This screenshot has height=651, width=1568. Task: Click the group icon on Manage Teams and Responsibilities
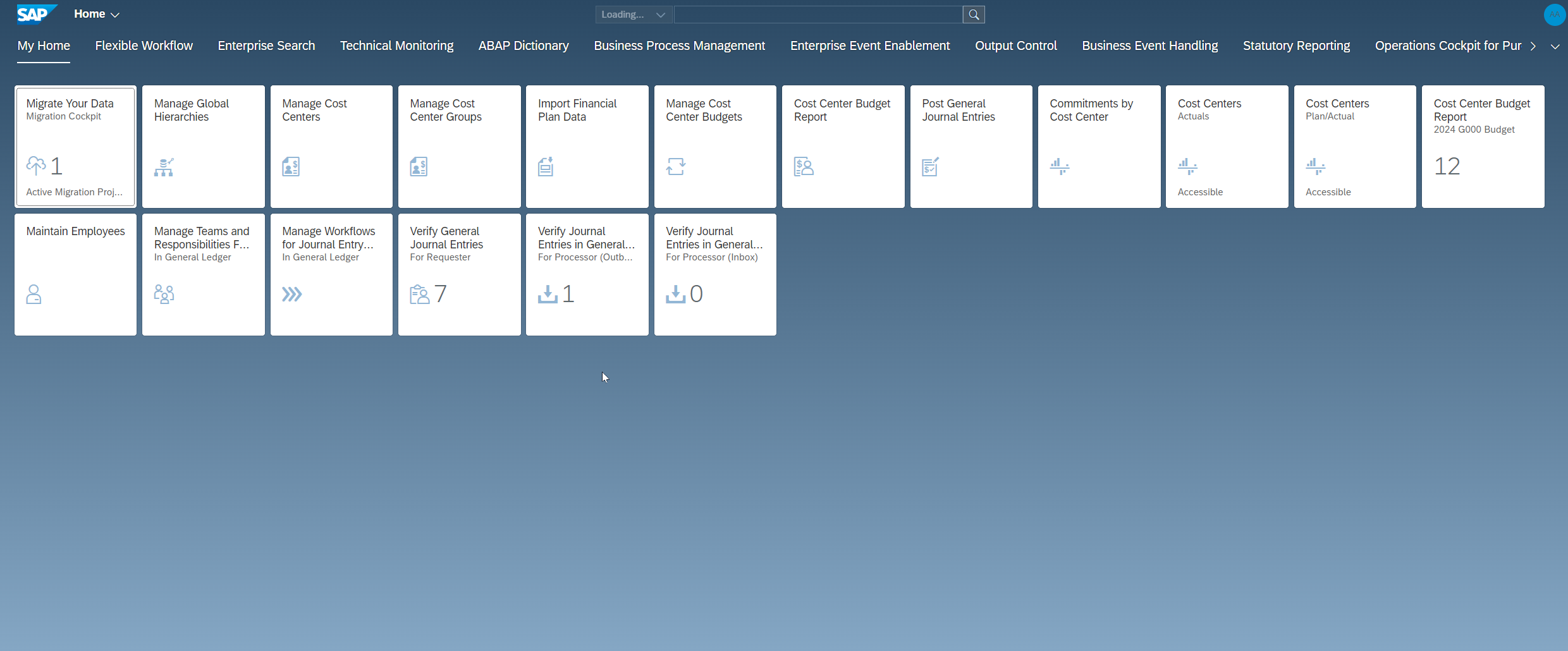[x=164, y=295]
